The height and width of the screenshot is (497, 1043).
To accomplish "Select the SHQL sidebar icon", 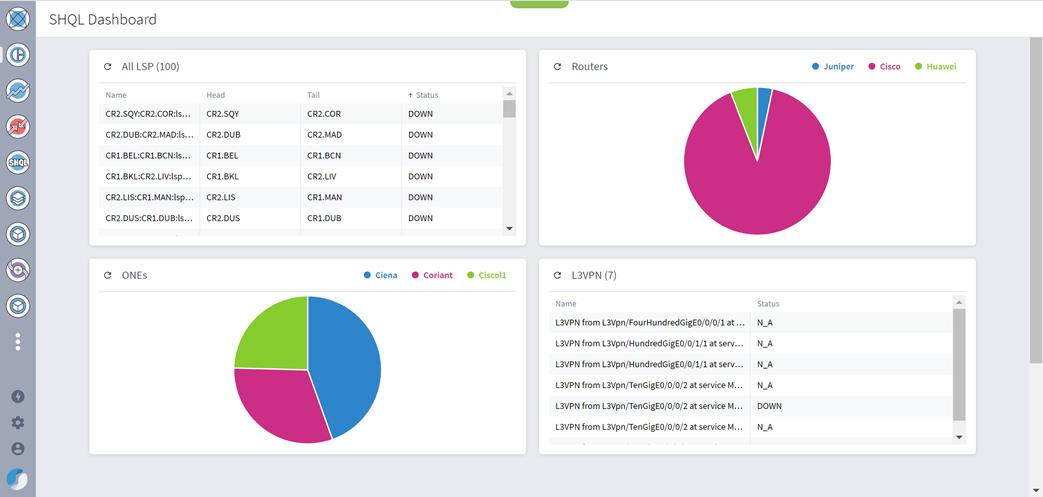I will [x=18, y=162].
